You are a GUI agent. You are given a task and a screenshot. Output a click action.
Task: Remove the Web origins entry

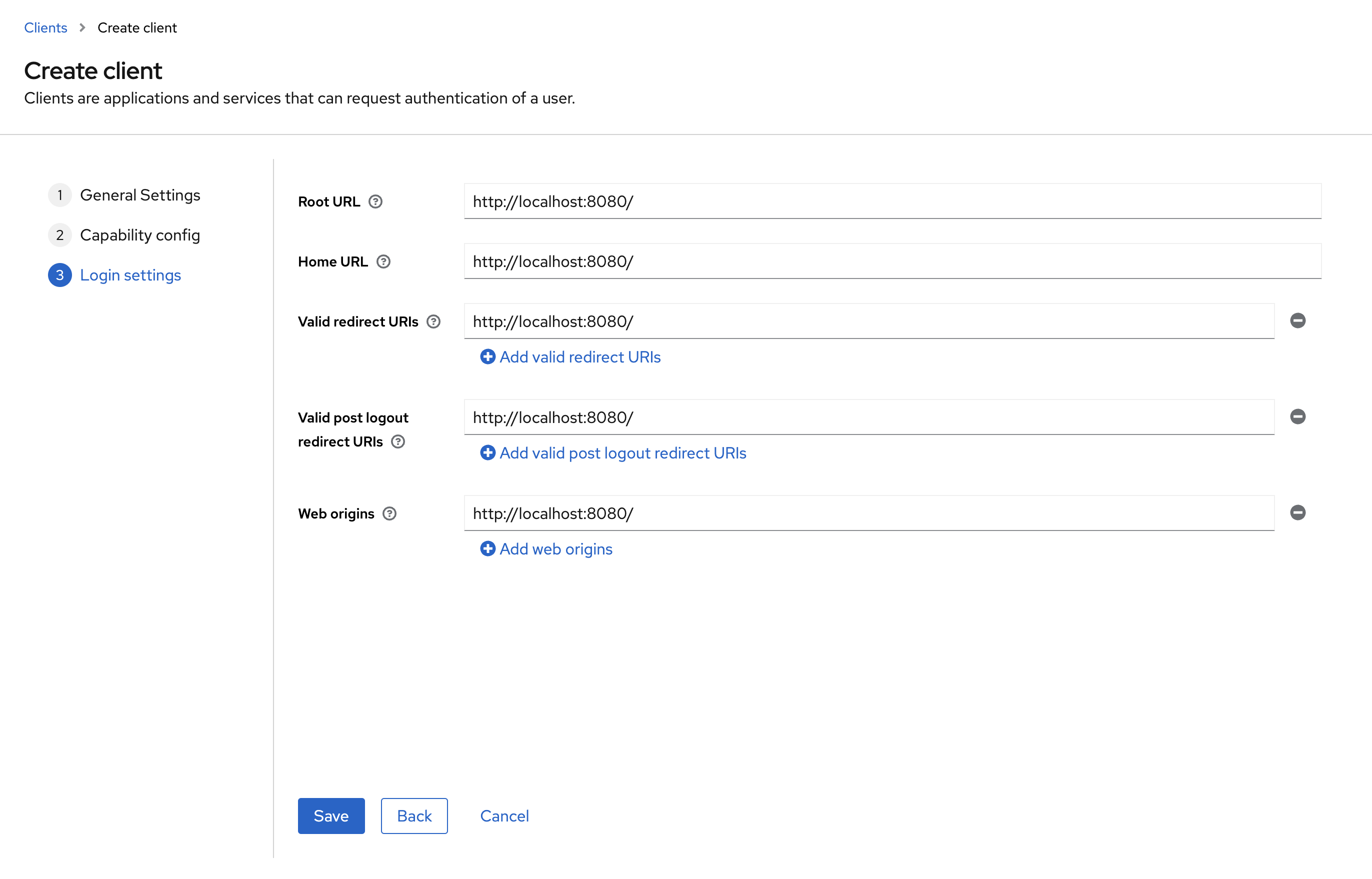[1298, 512]
